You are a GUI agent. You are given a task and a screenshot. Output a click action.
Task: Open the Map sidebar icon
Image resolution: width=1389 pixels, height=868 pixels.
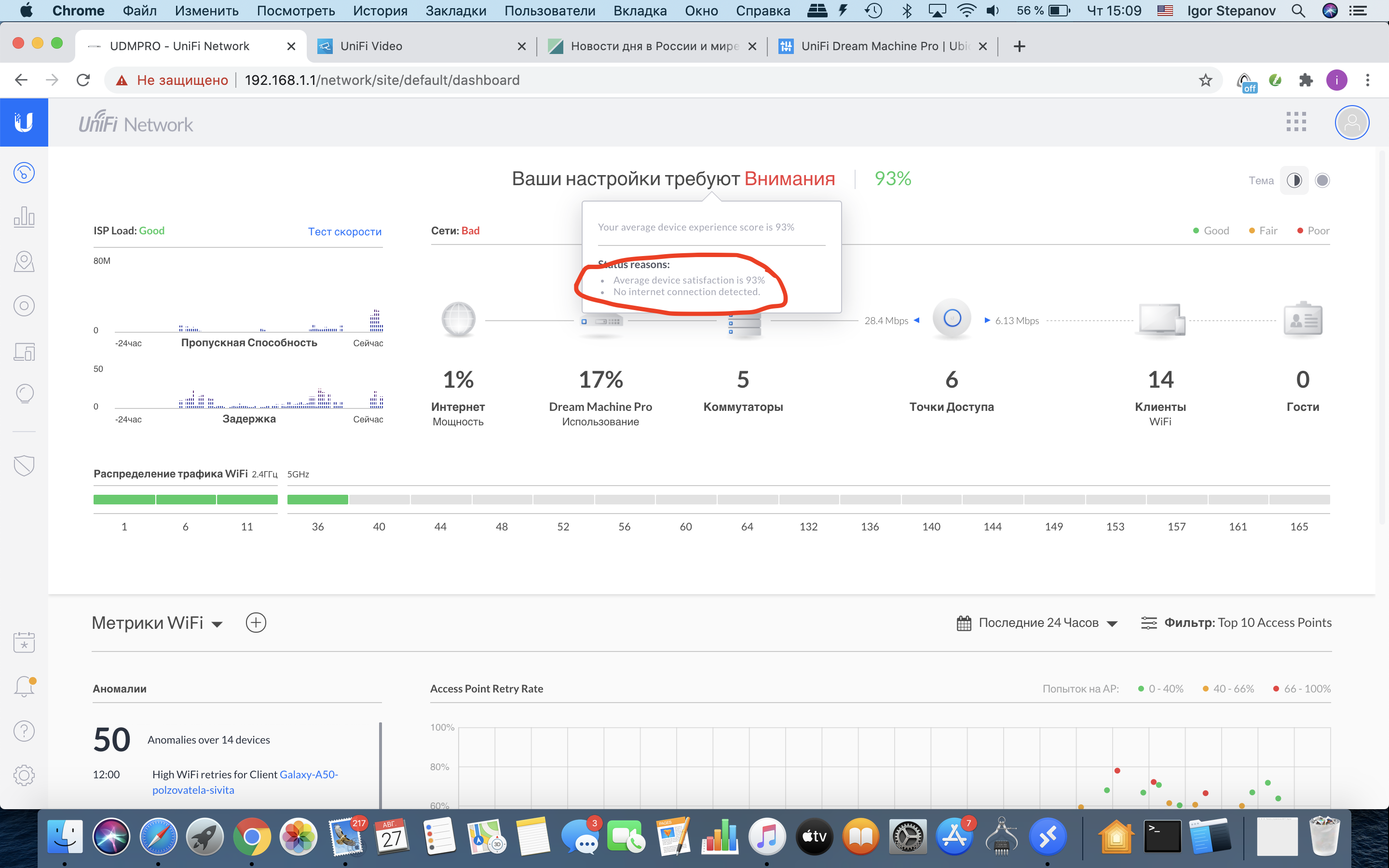pos(24,261)
